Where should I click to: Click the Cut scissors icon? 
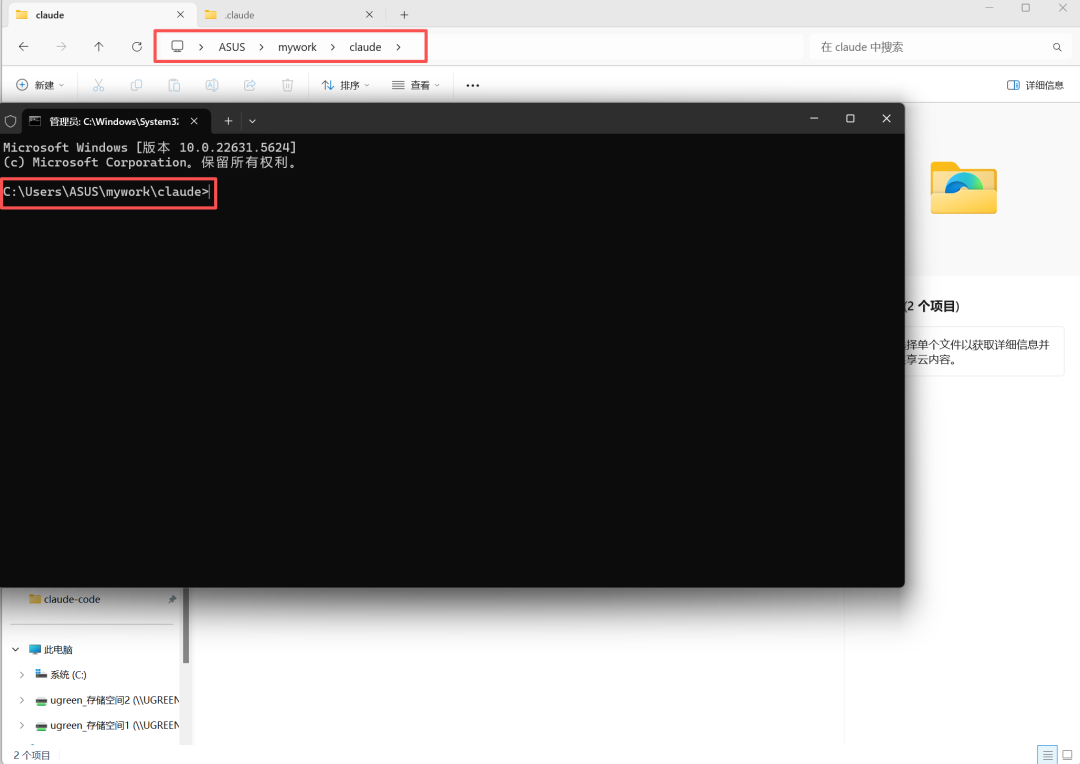click(98, 85)
